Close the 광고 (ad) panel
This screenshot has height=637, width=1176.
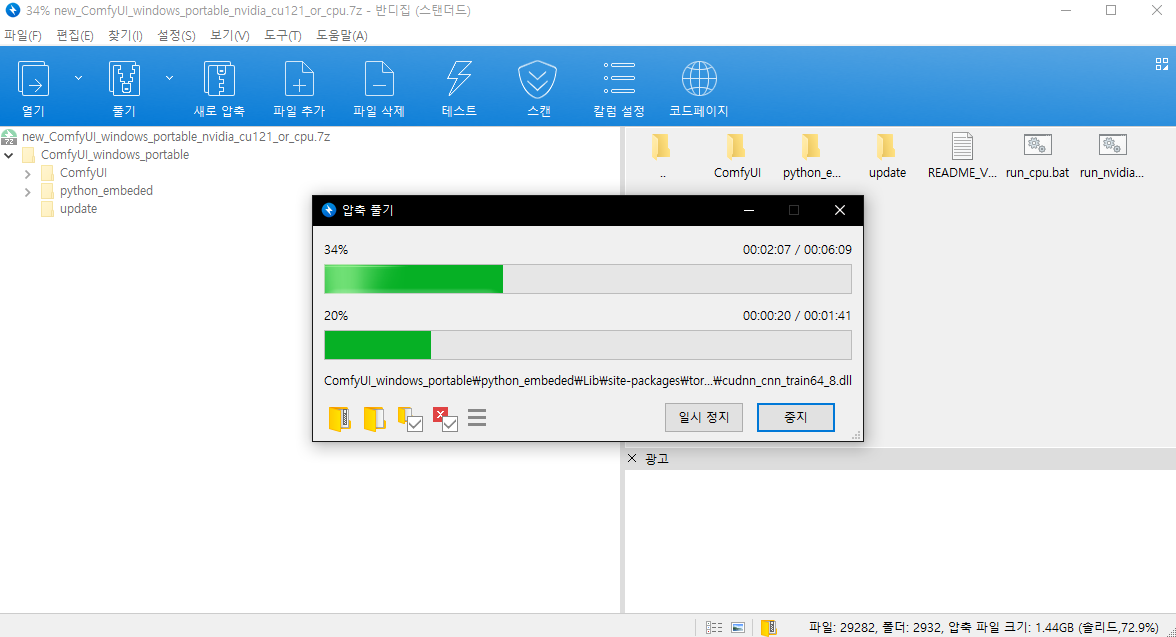coord(632,458)
